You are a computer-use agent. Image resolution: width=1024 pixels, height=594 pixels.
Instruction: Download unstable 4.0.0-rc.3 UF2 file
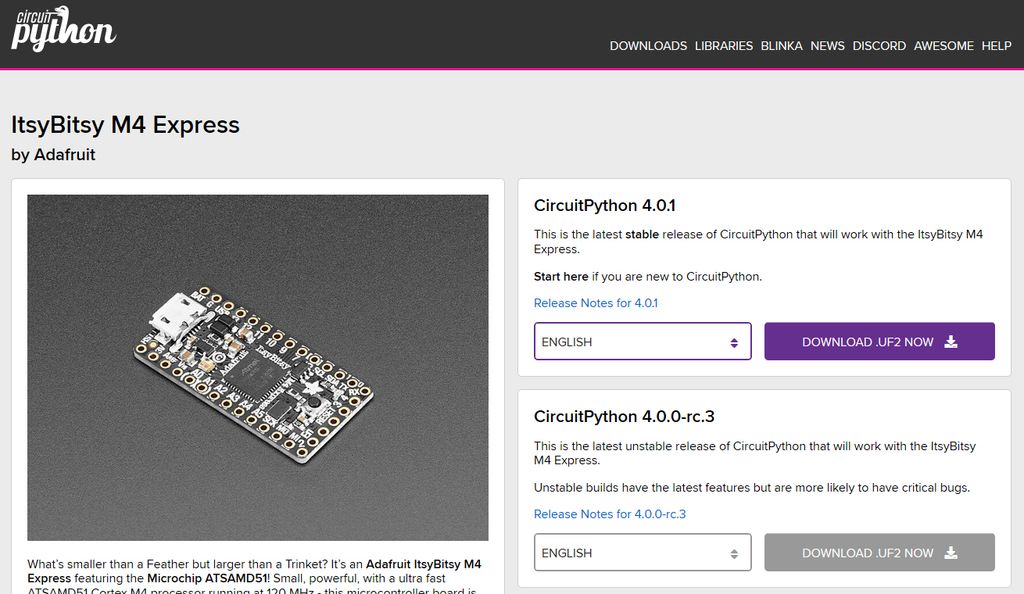click(x=879, y=552)
